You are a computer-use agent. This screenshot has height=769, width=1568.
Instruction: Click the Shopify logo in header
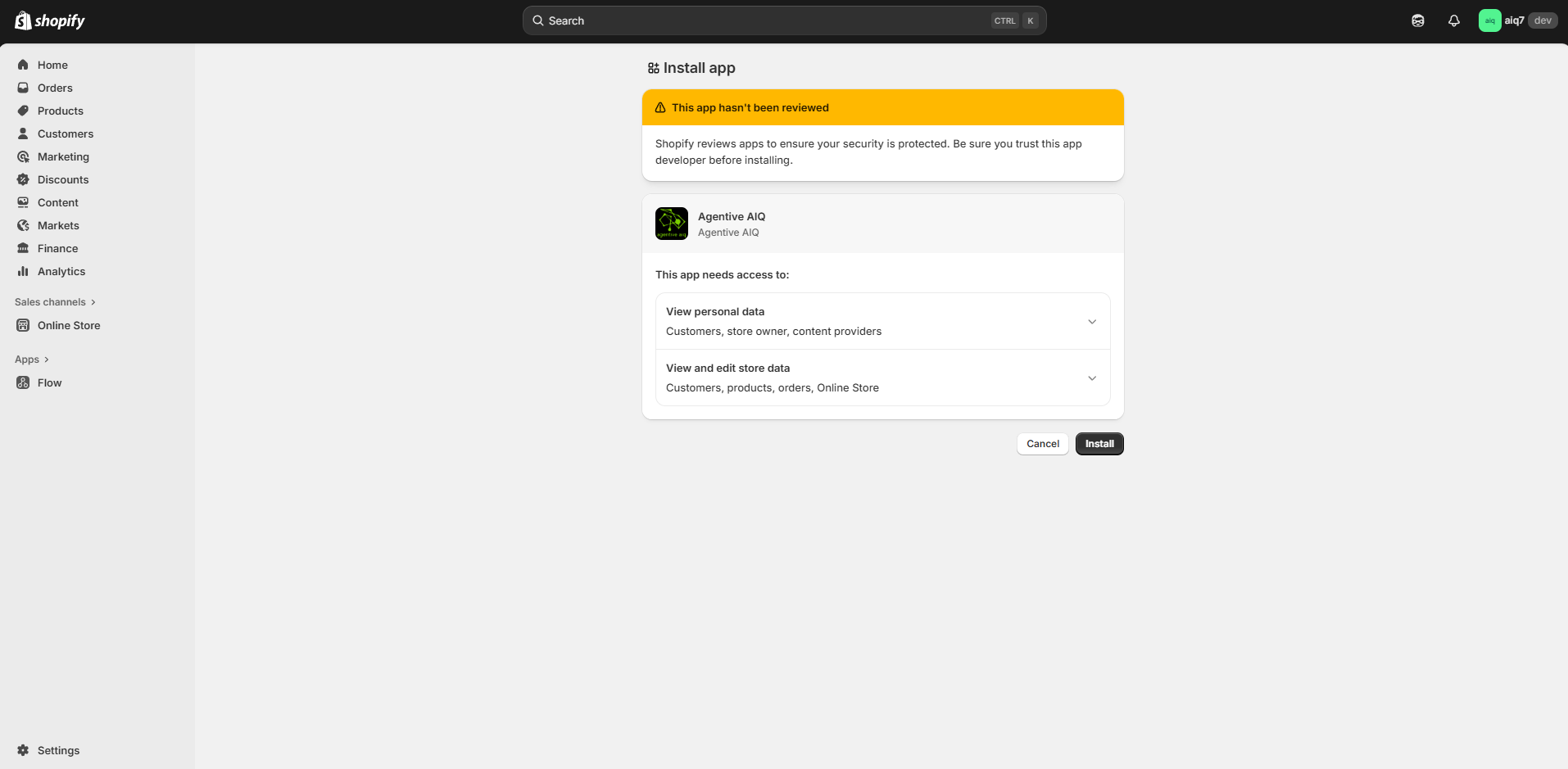click(x=50, y=20)
